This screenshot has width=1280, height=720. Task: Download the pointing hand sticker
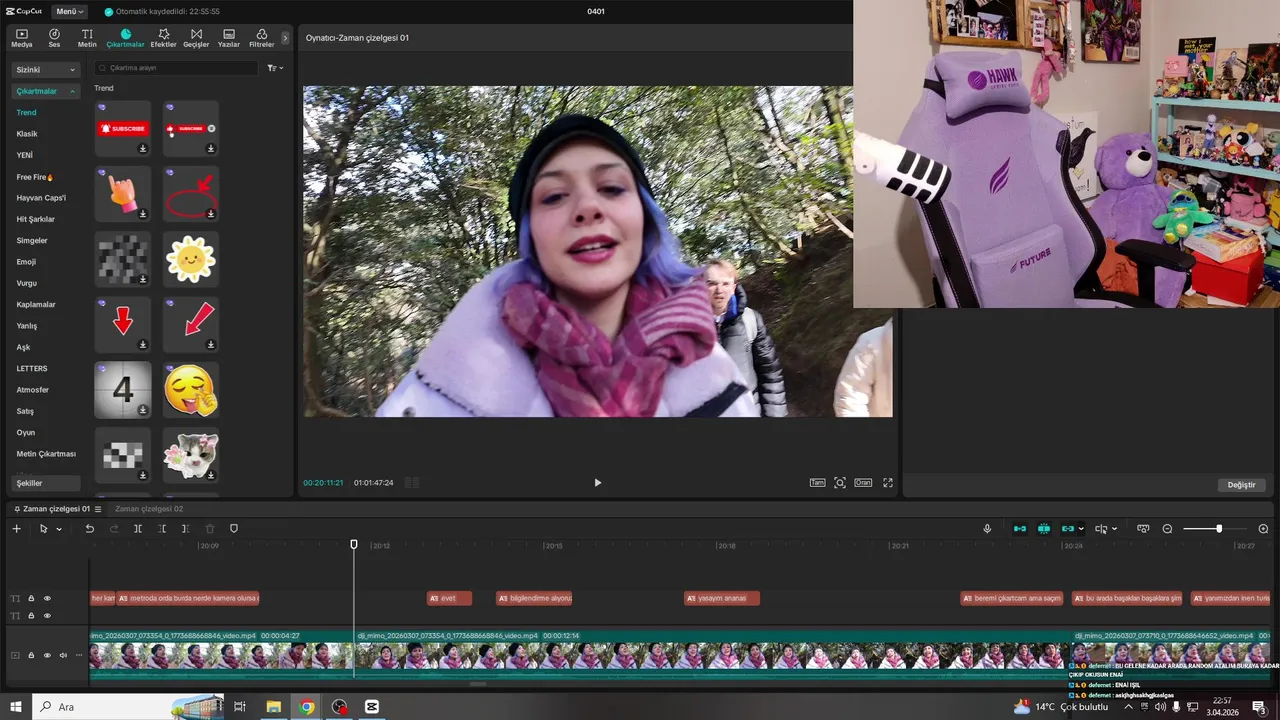(x=143, y=214)
